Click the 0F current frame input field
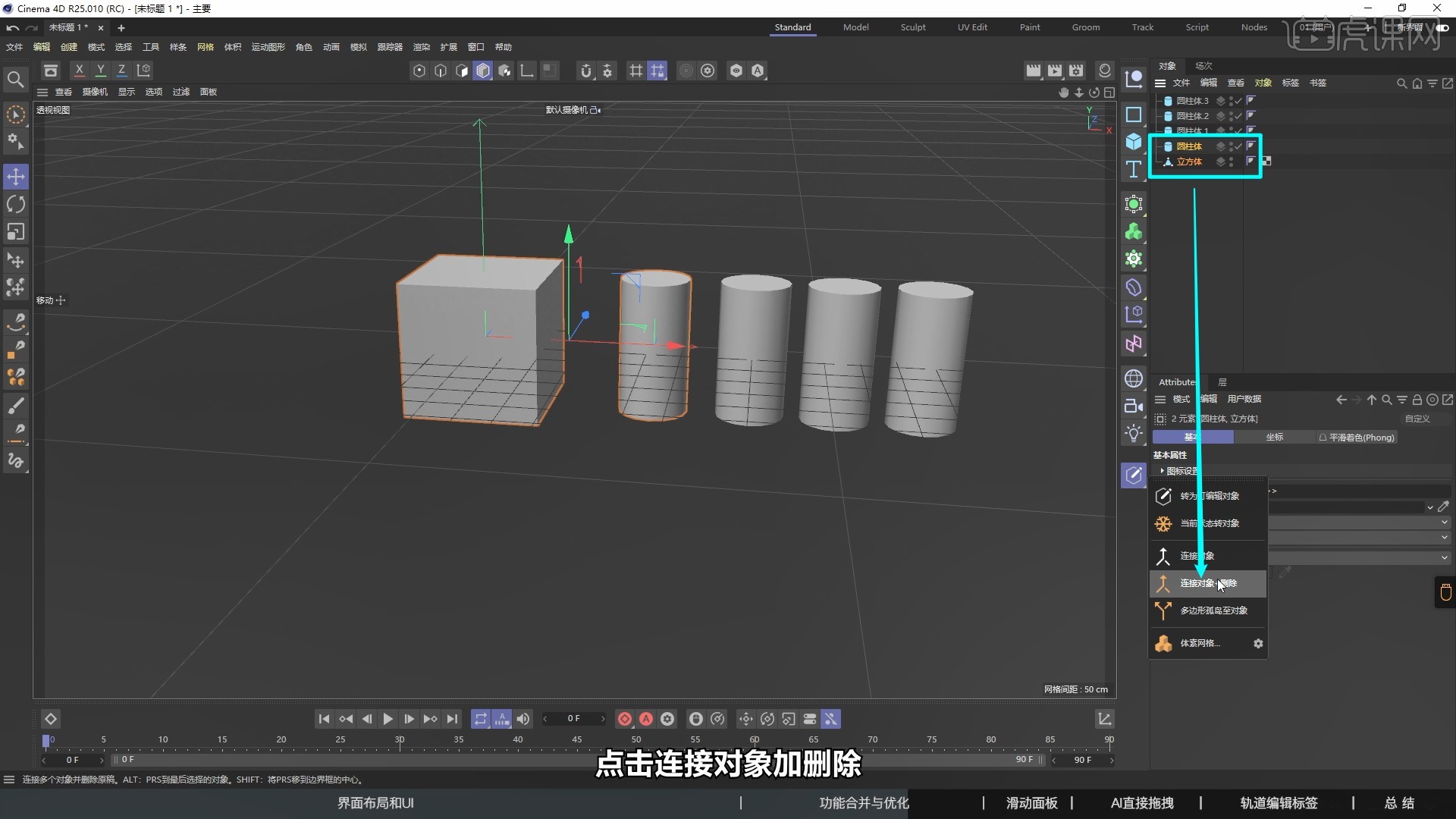The height and width of the screenshot is (819, 1456). [x=574, y=719]
